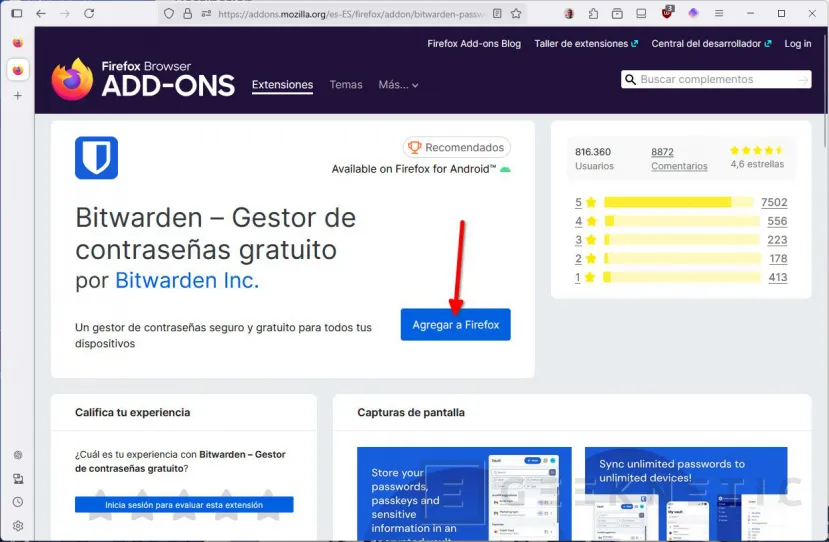
Task: Click the 5-star rating bar
Action: (678, 202)
